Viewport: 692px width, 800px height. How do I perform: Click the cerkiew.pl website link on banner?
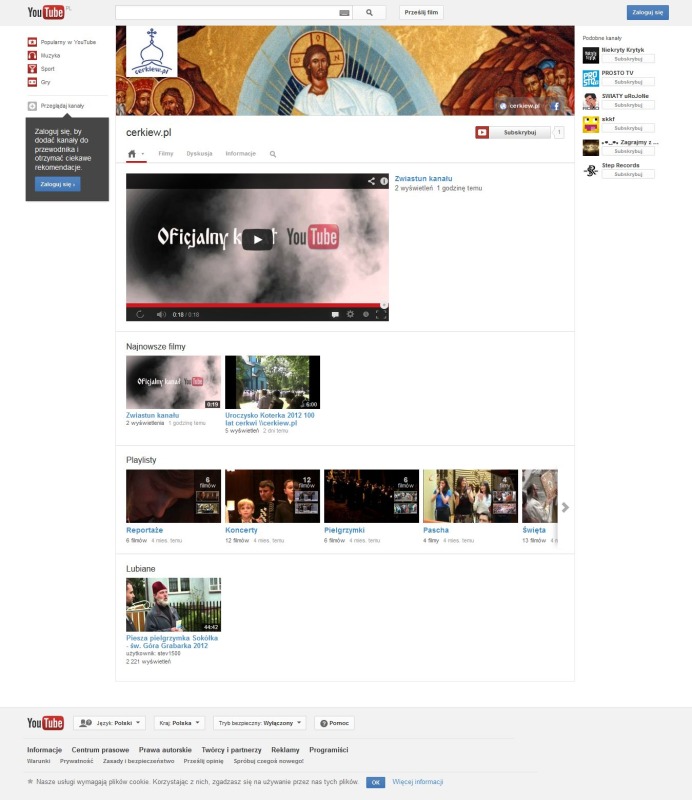(520, 106)
